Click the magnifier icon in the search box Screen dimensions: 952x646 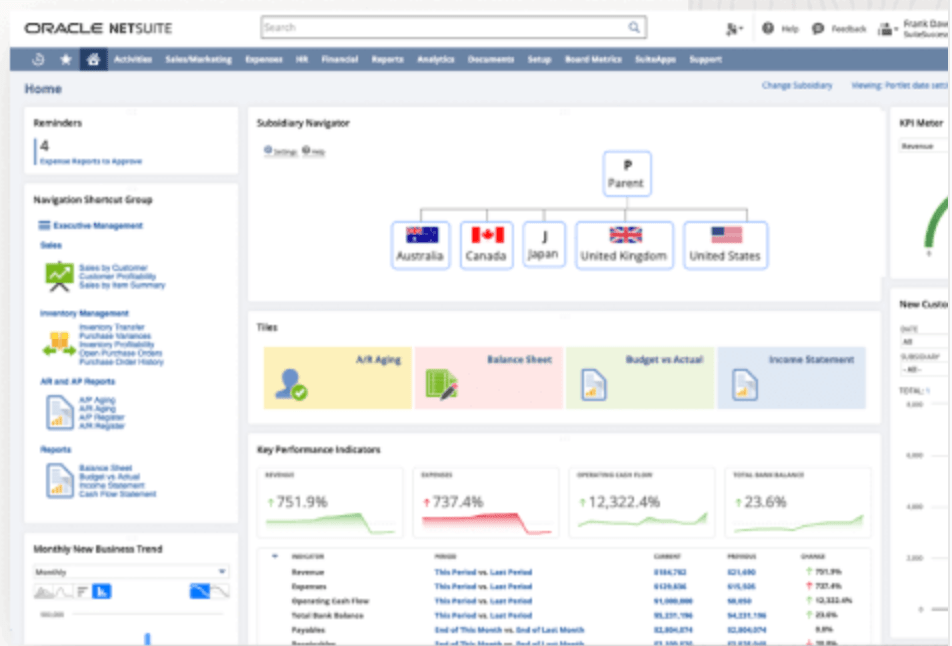634,27
